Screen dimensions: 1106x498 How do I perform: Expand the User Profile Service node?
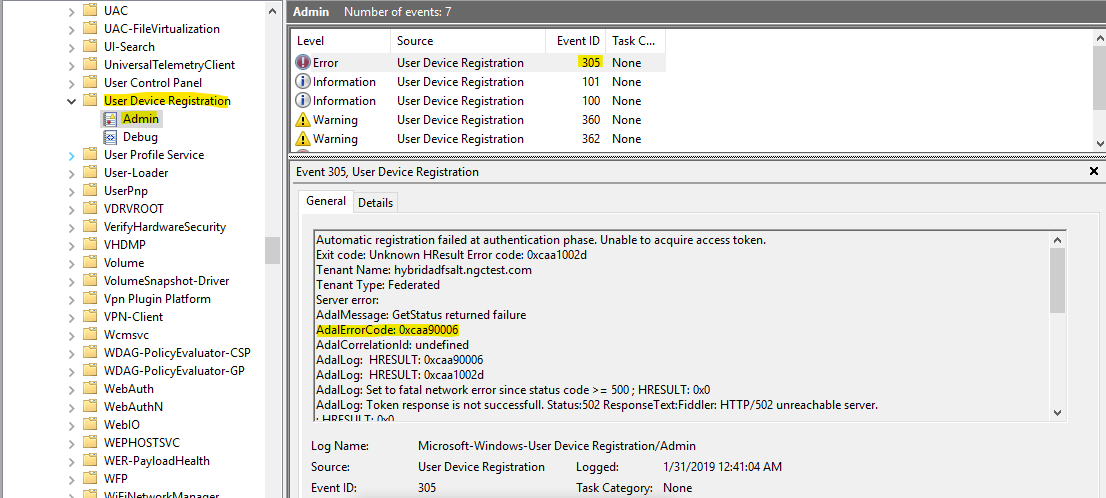point(72,155)
